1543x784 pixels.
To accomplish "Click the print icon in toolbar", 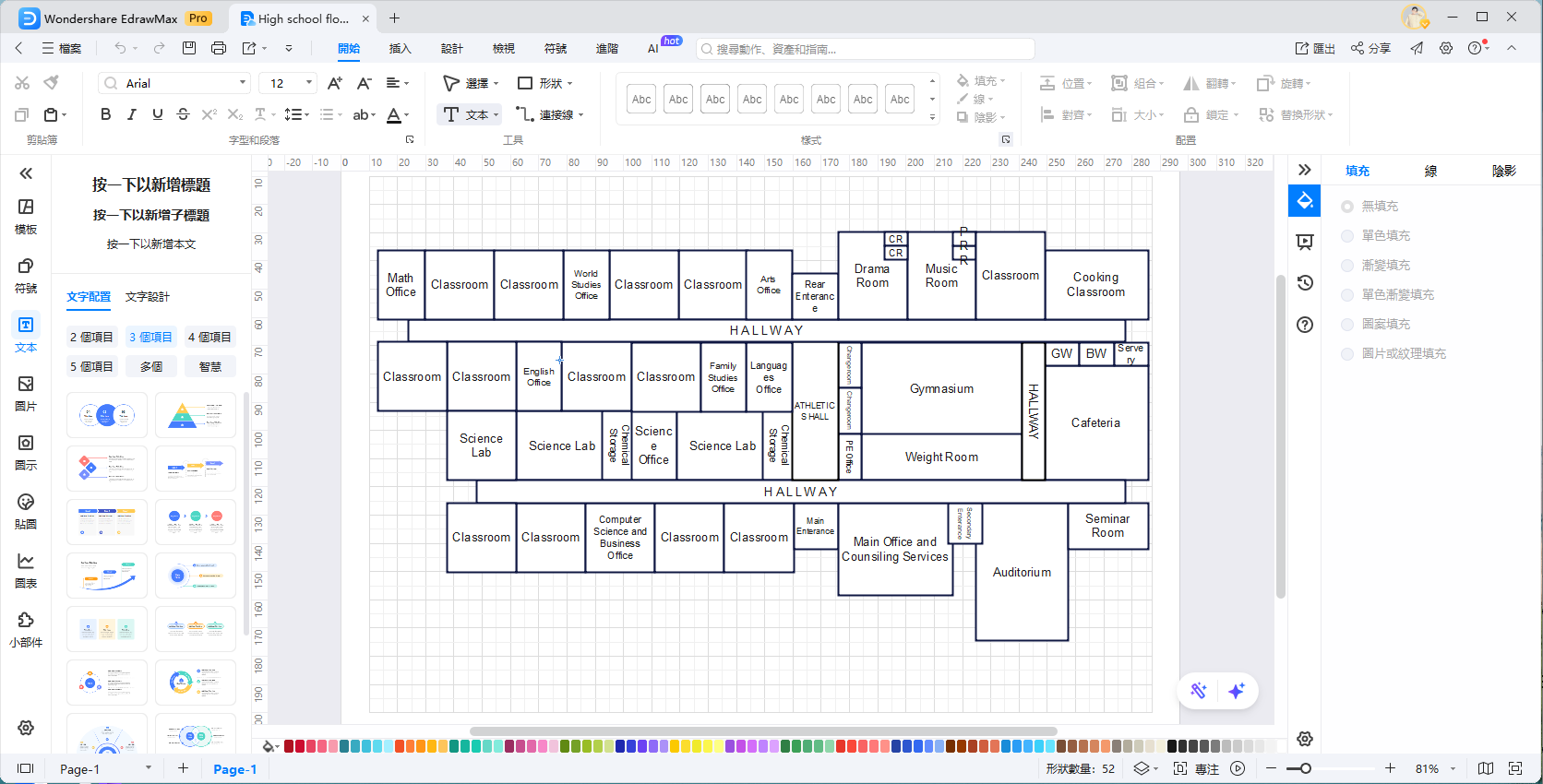I will click(219, 48).
